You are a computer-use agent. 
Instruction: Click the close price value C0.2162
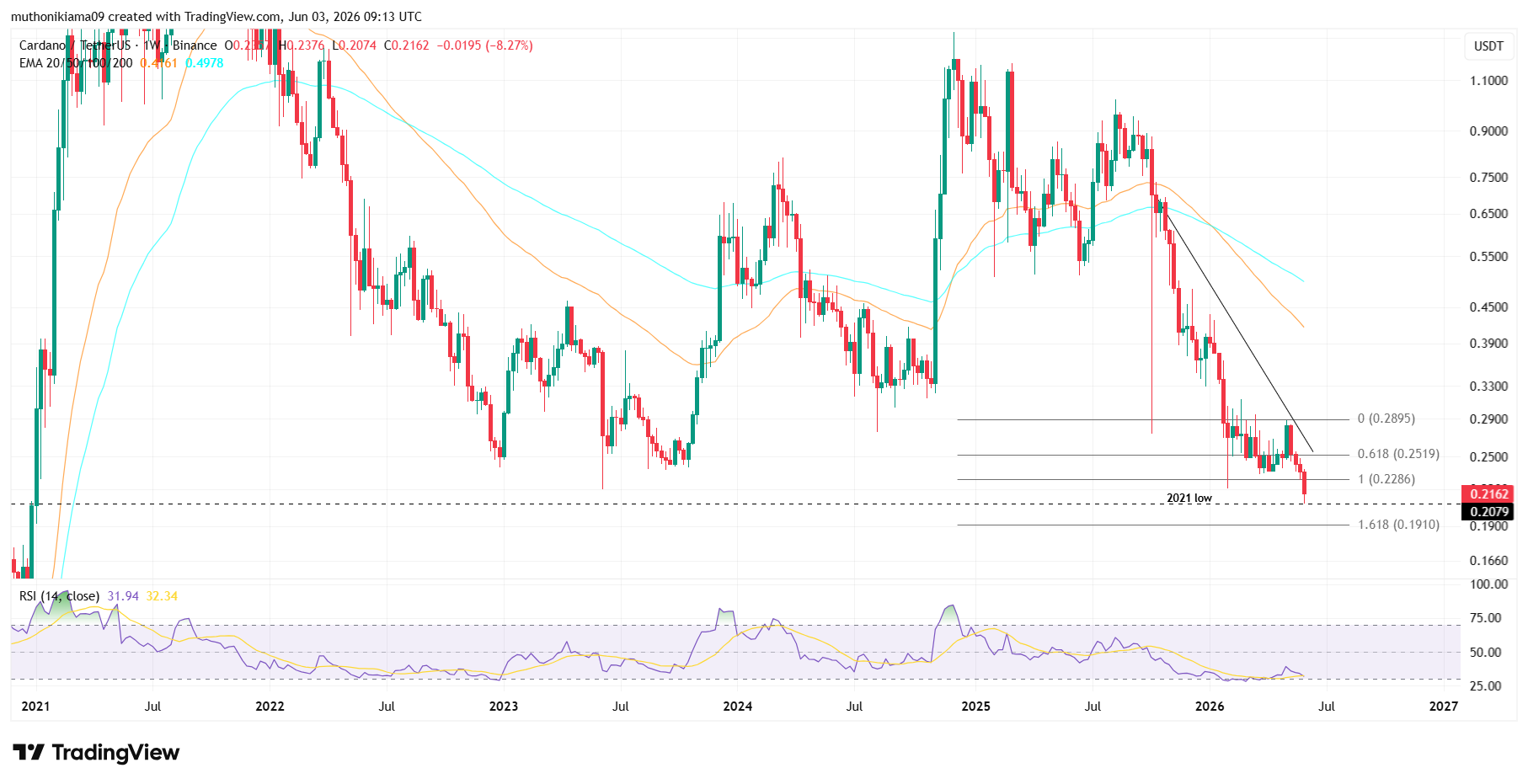[407, 45]
